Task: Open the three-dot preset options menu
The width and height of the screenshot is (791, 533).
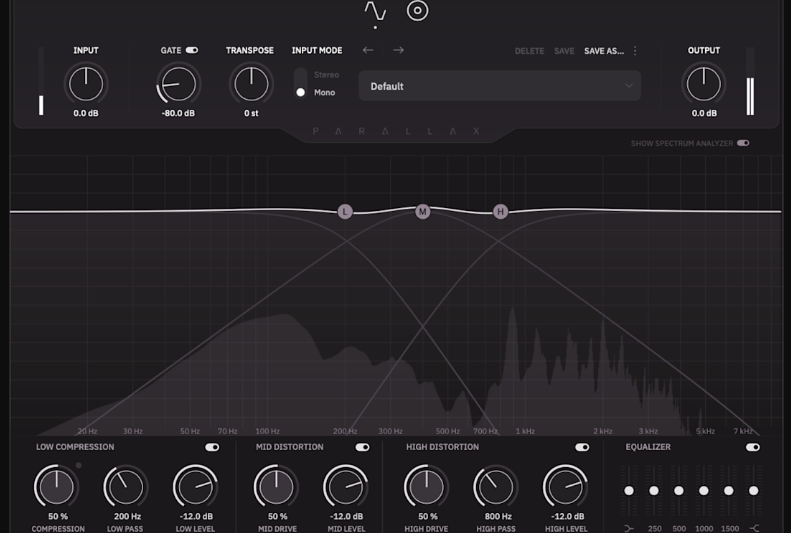Action: click(635, 50)
